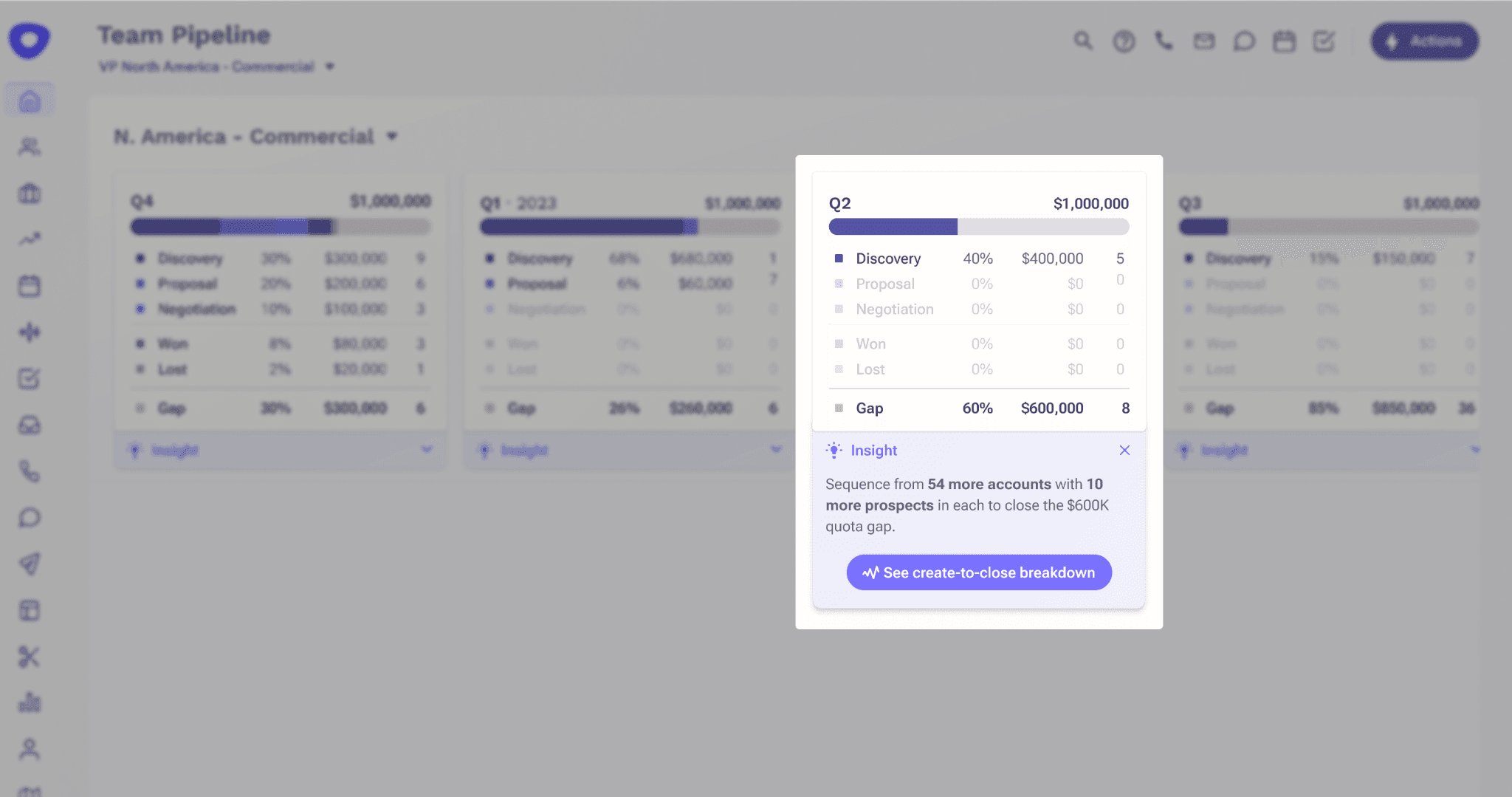Select the Home icon in the sidebar
The image size is (1512, 797).
coord(29,100)
